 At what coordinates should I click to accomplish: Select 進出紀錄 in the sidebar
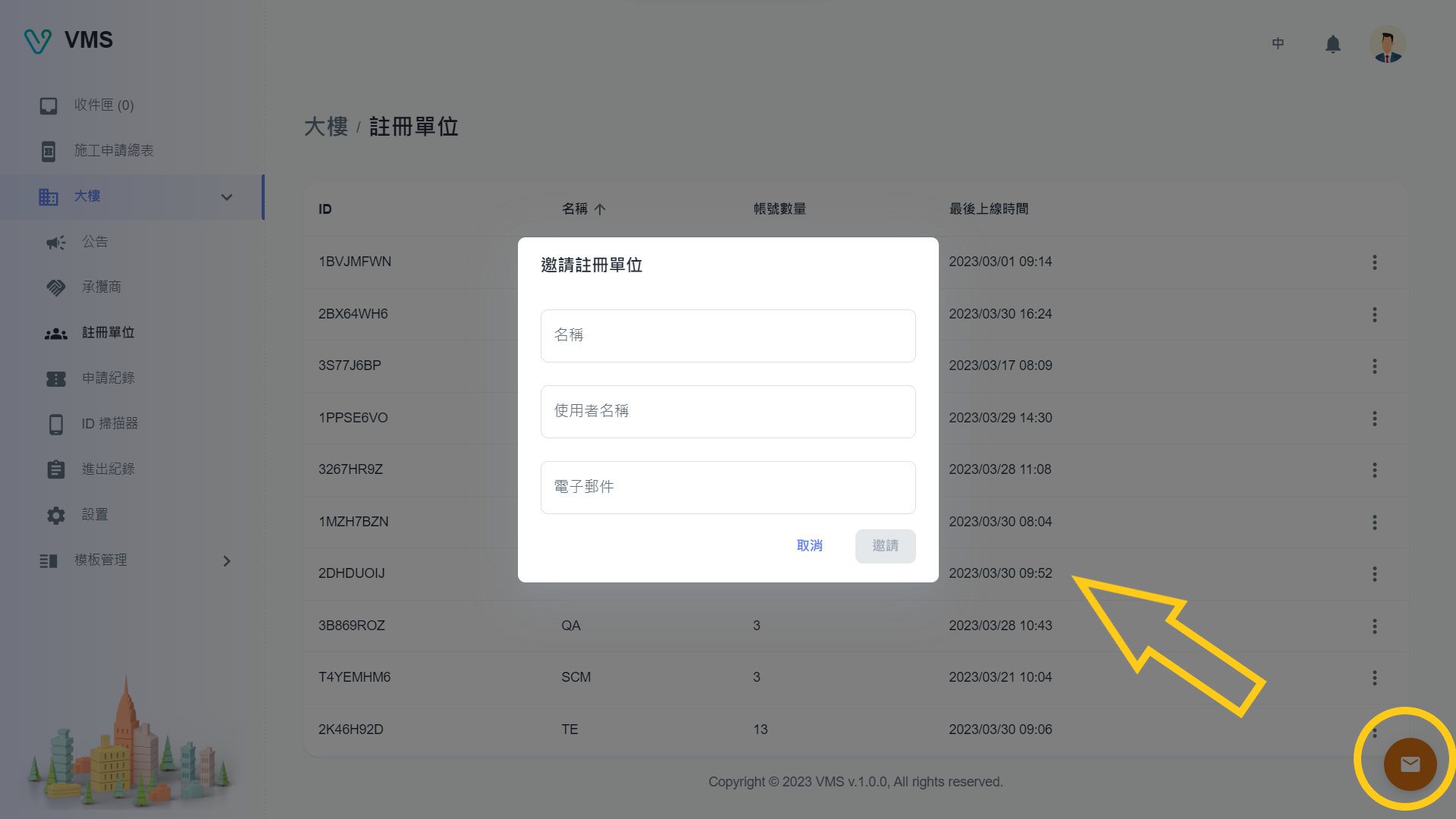(x=108, y=469)
